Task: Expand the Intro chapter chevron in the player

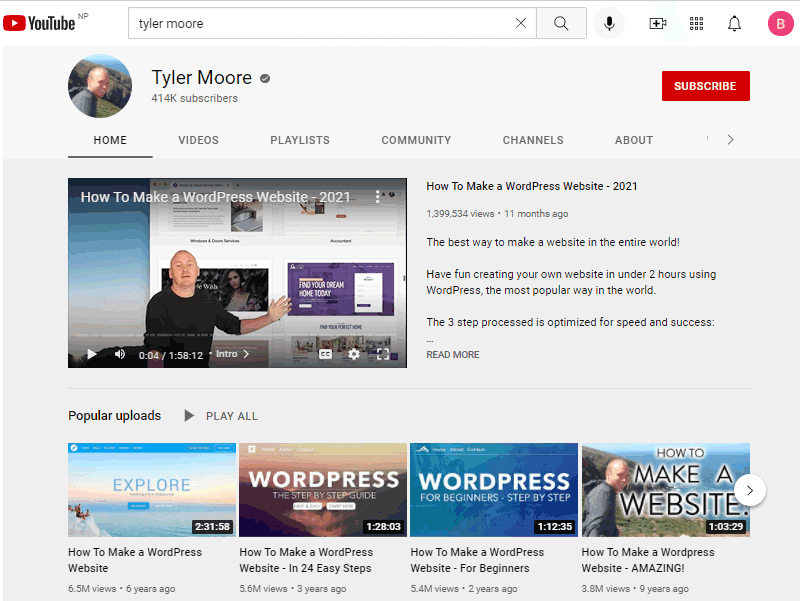Action: tap(246, 354)
